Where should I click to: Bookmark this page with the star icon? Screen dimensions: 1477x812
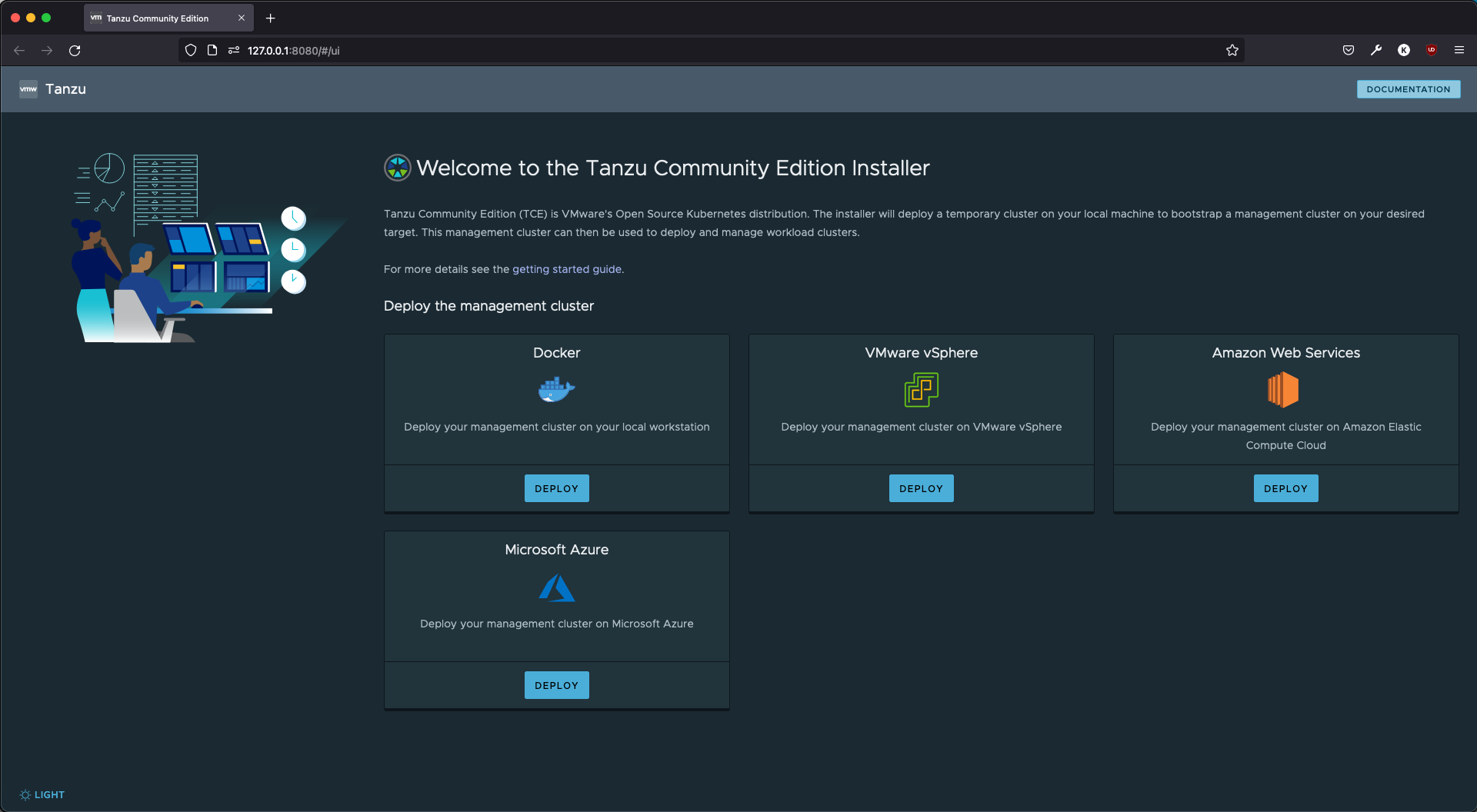1232,51
